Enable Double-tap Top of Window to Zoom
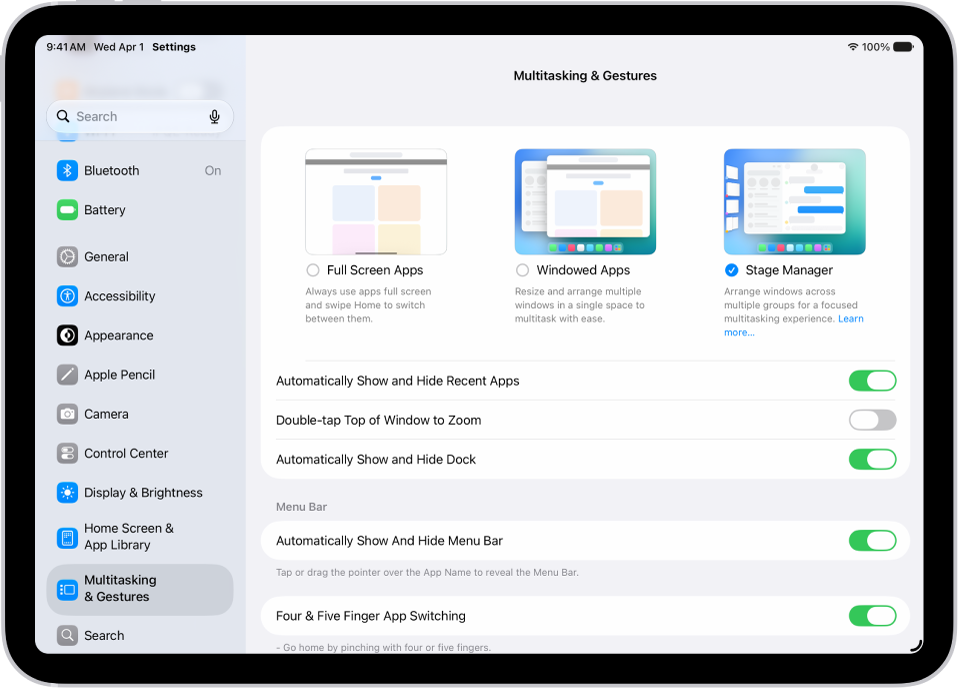The width and height of the screenshot is (960, 690). [x=872, y=420]
